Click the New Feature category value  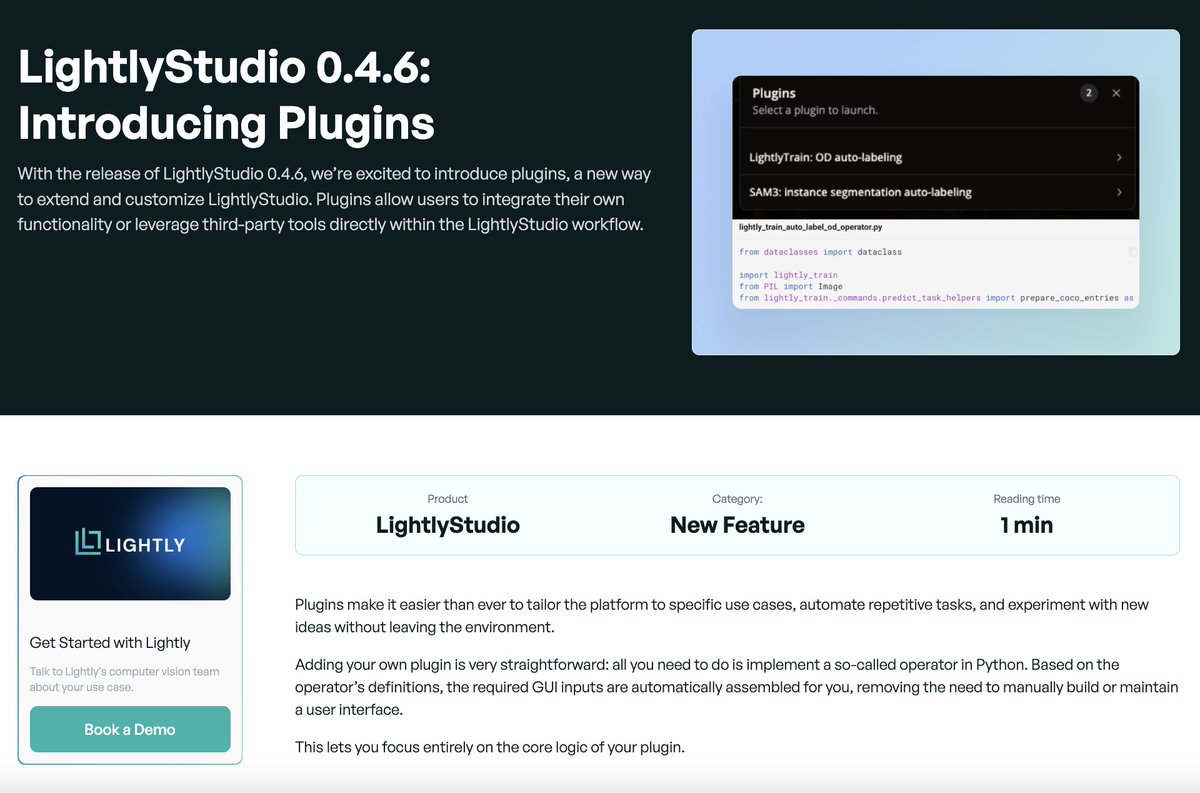(737, 524)
